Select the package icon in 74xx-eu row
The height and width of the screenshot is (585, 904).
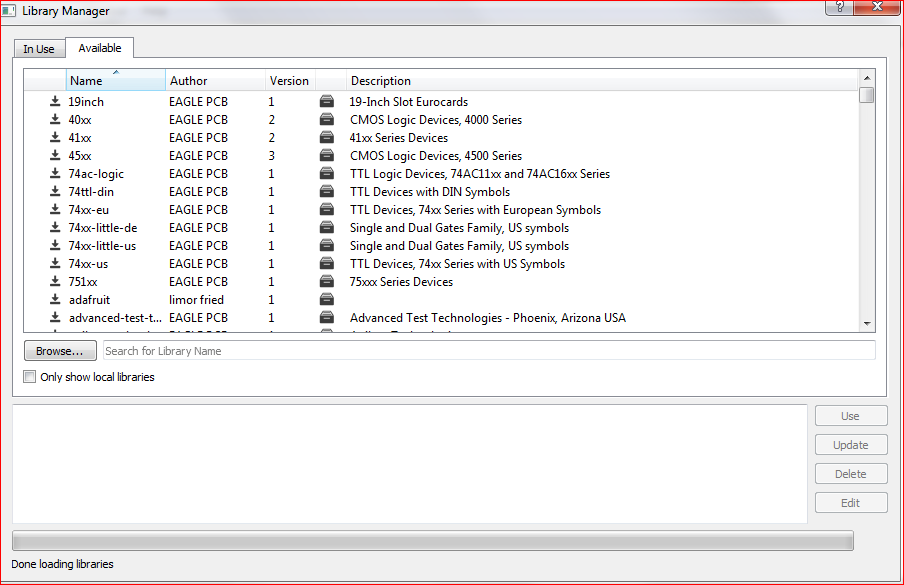[326, 210]
